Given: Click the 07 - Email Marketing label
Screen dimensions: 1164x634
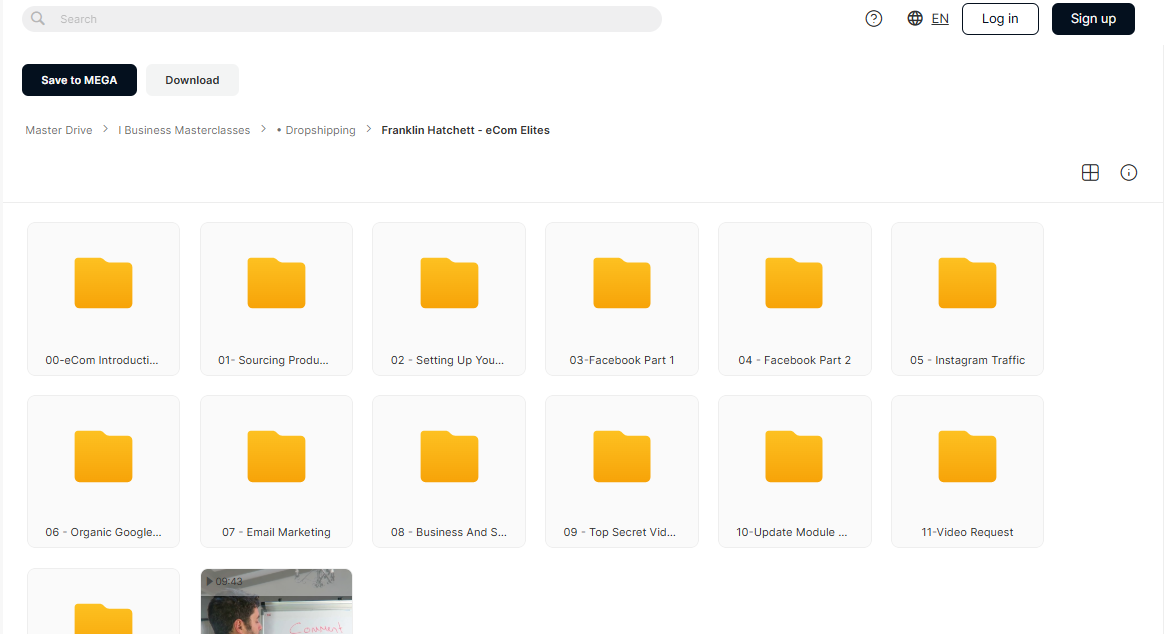Looking at the screenshot, I should click(276, 532).
